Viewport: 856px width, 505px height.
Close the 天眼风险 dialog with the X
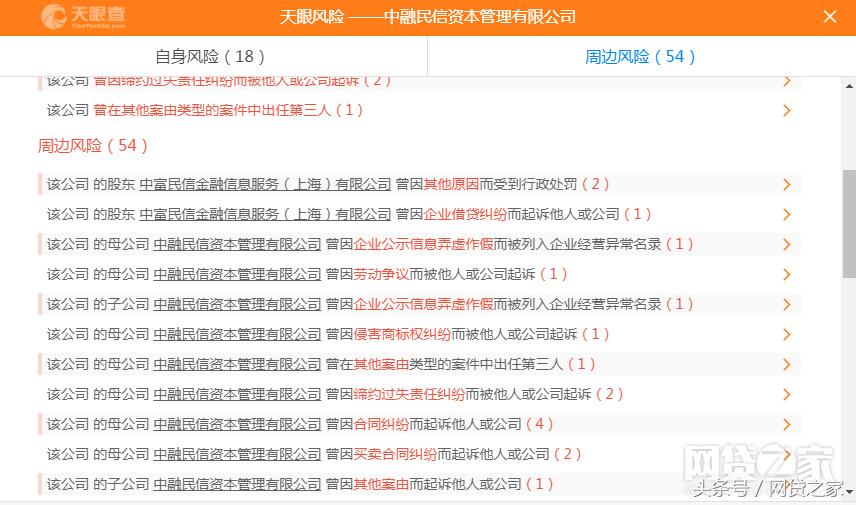click(x=830, y=17)
